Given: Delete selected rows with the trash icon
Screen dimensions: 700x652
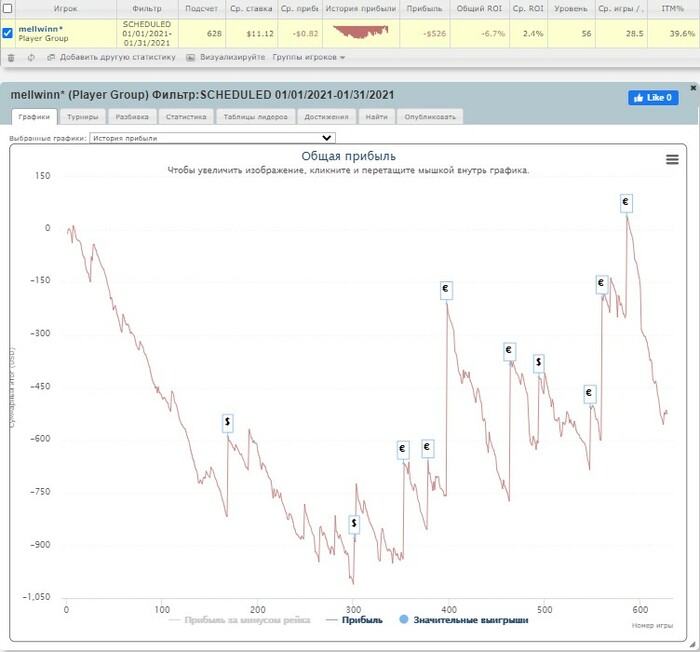Looking at the screenshot, I should point(11,58).
